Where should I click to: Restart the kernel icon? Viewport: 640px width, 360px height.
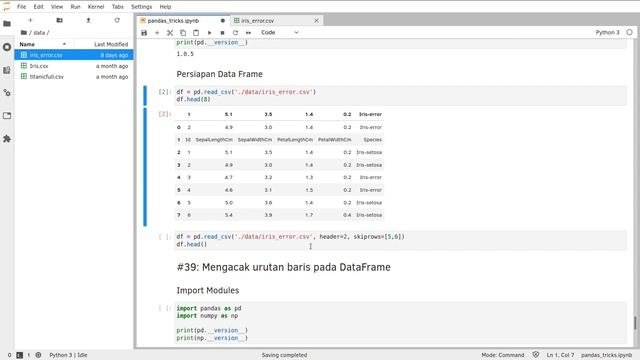[236, 33]
